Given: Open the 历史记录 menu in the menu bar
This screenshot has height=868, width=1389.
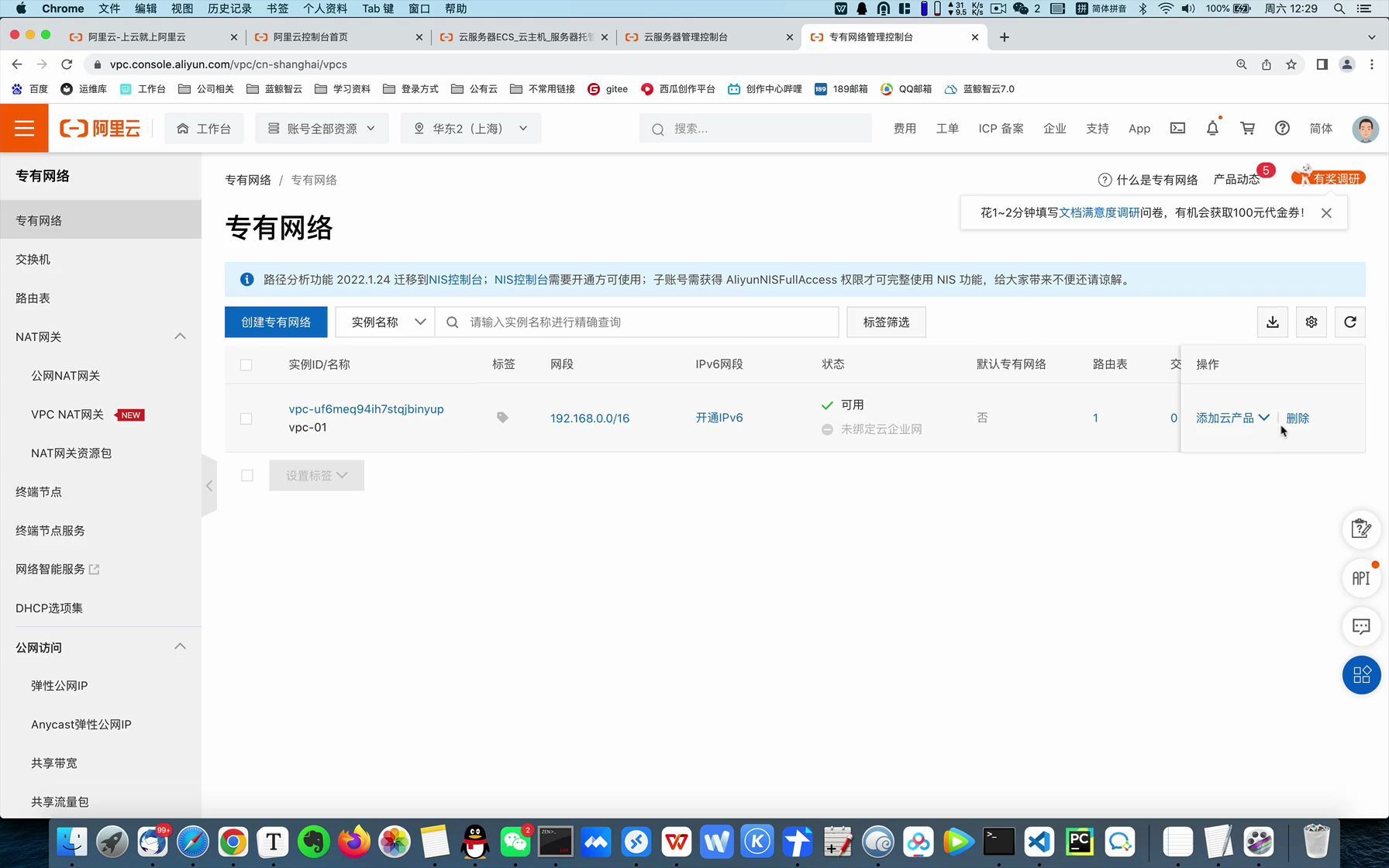Looking at the screenshot, I should (229, 9).
